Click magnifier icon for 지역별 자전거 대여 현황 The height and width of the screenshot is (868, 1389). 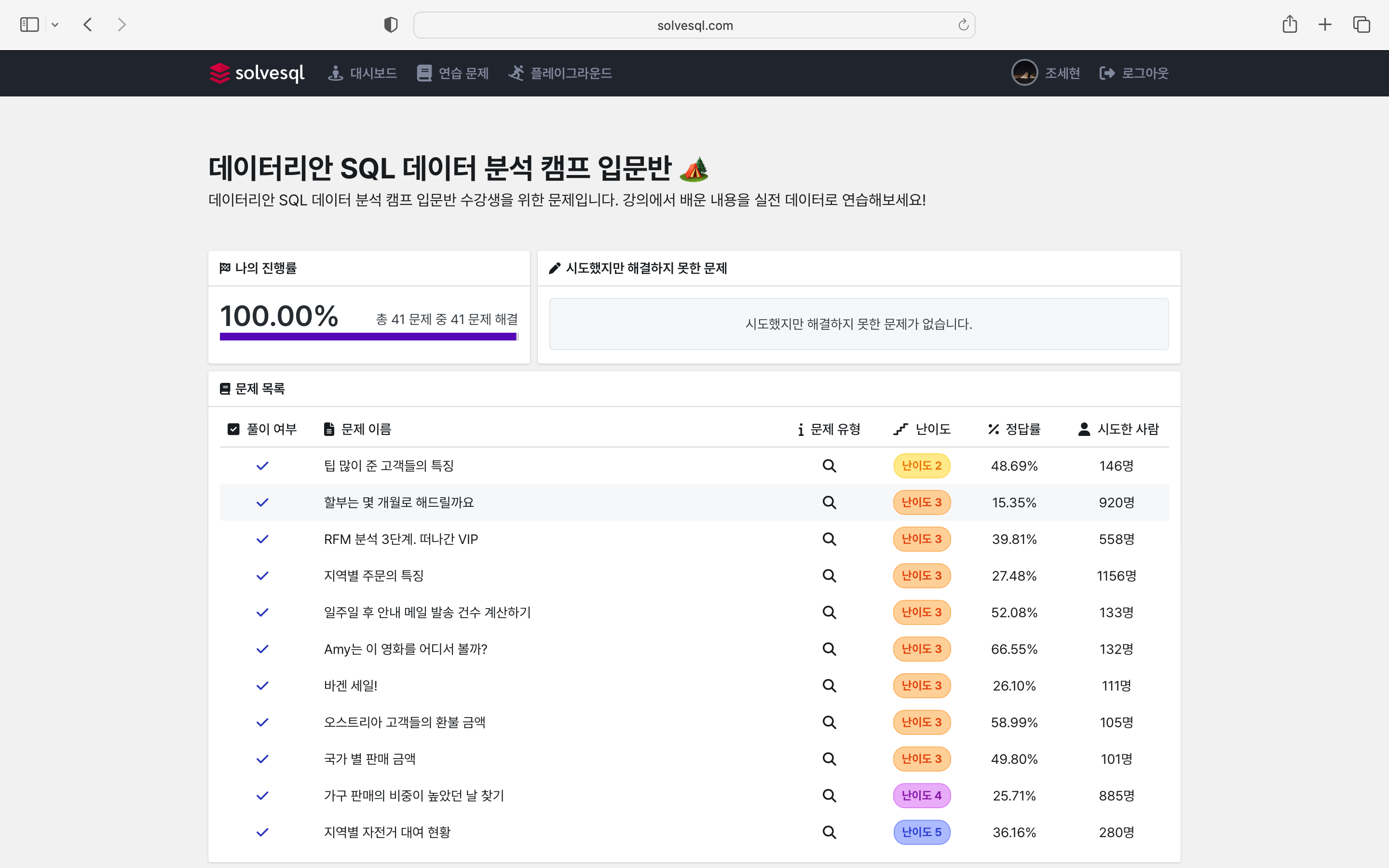click(829, 832)
